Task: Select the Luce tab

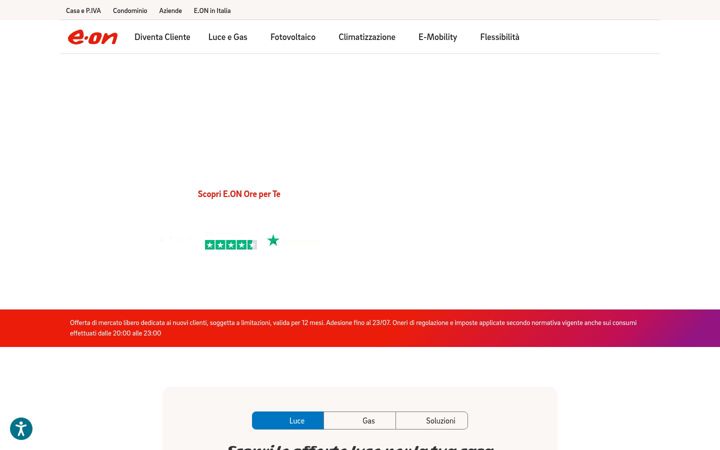Action: point(288,421)
